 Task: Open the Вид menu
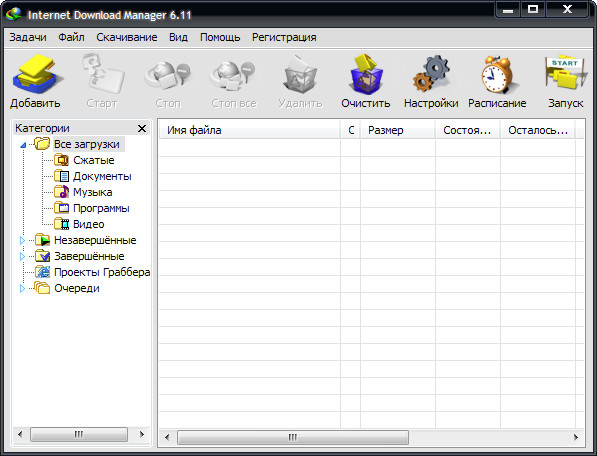point(179,37)
